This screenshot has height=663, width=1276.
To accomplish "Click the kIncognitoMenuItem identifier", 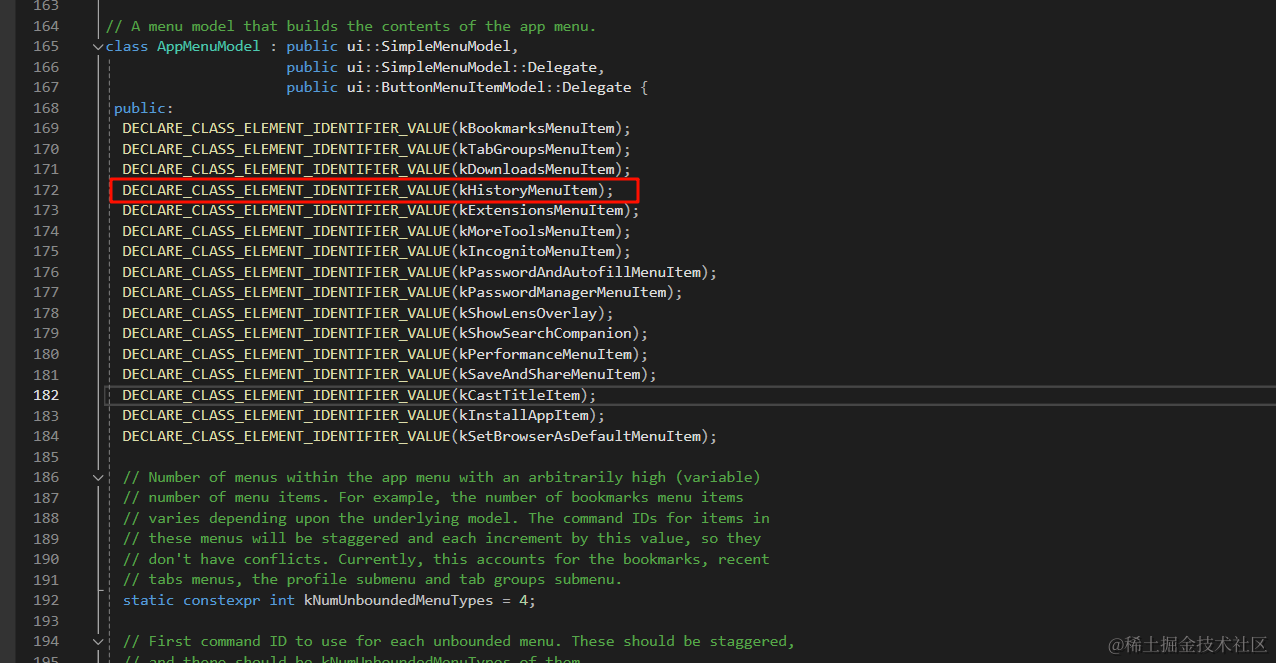I will click(538, 251).
